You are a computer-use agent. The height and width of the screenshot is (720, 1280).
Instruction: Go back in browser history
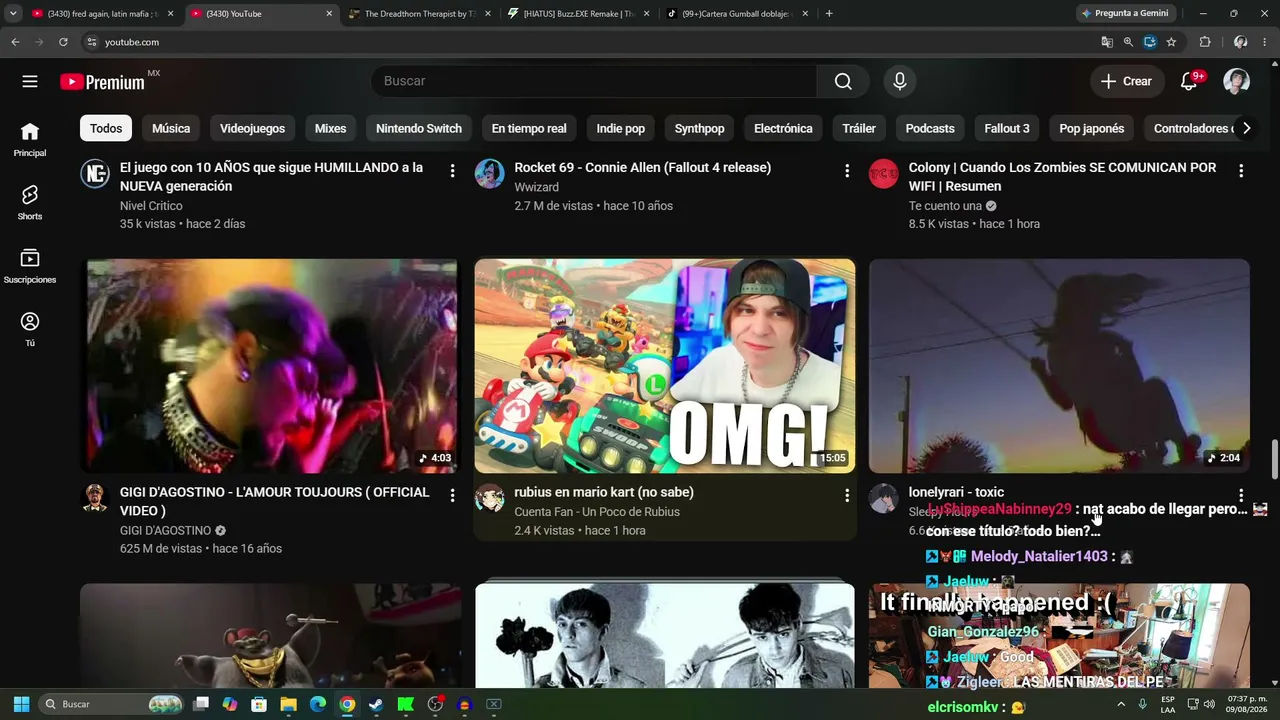point(15,42)
